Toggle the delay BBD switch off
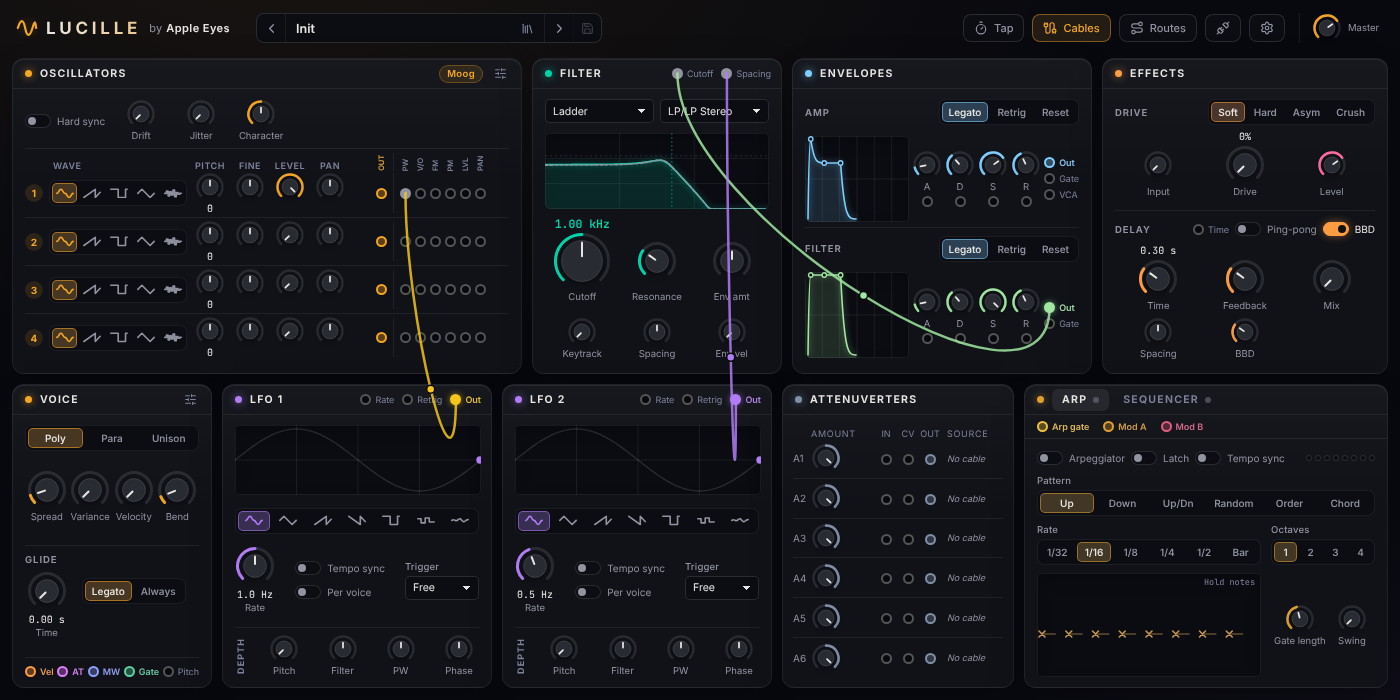 [1336, 229]
